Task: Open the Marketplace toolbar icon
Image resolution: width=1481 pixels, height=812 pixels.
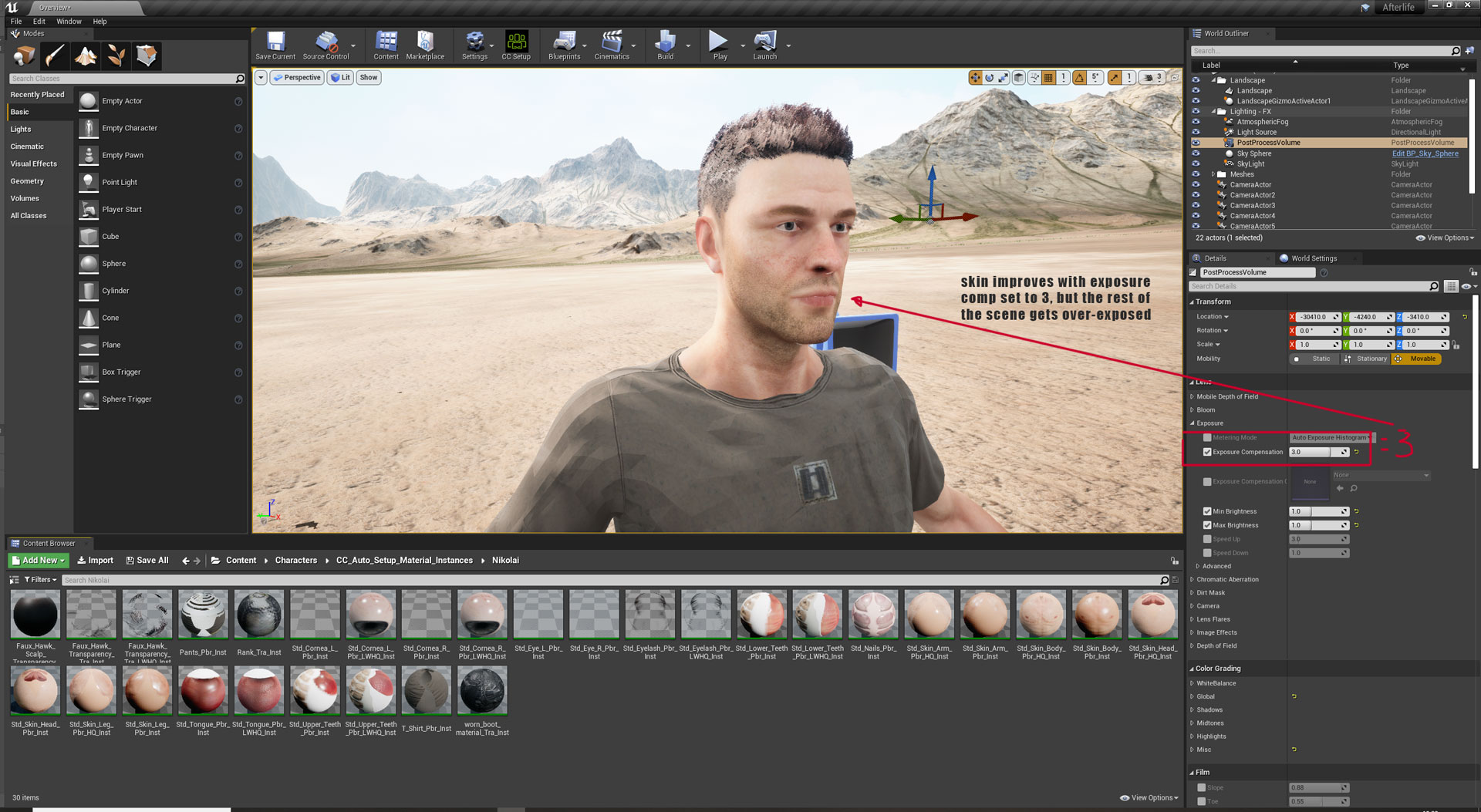Action: tap(425, 45)
